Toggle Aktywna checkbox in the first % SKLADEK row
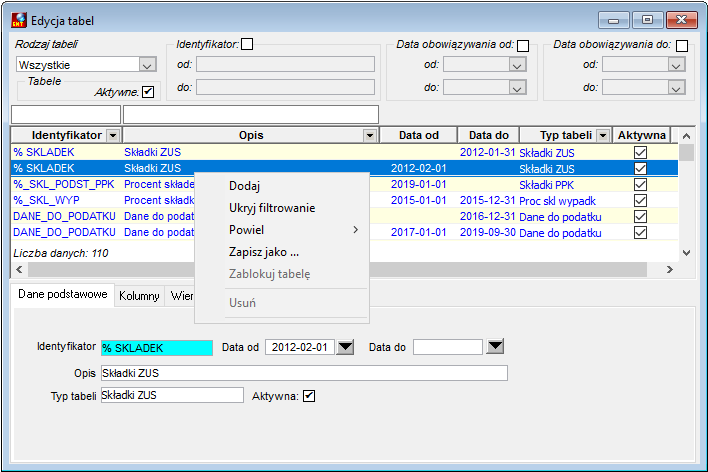708x472 pixels. [640, 152]
